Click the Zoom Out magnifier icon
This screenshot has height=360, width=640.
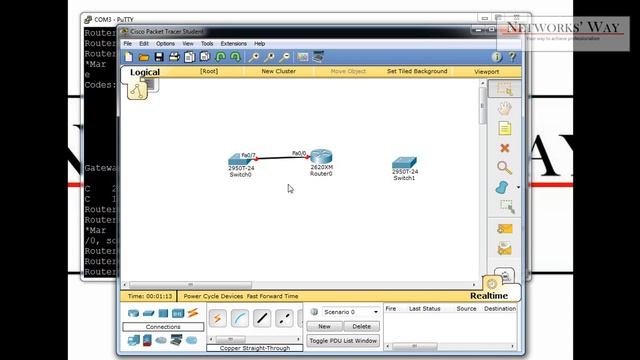(x=284, y=57)
